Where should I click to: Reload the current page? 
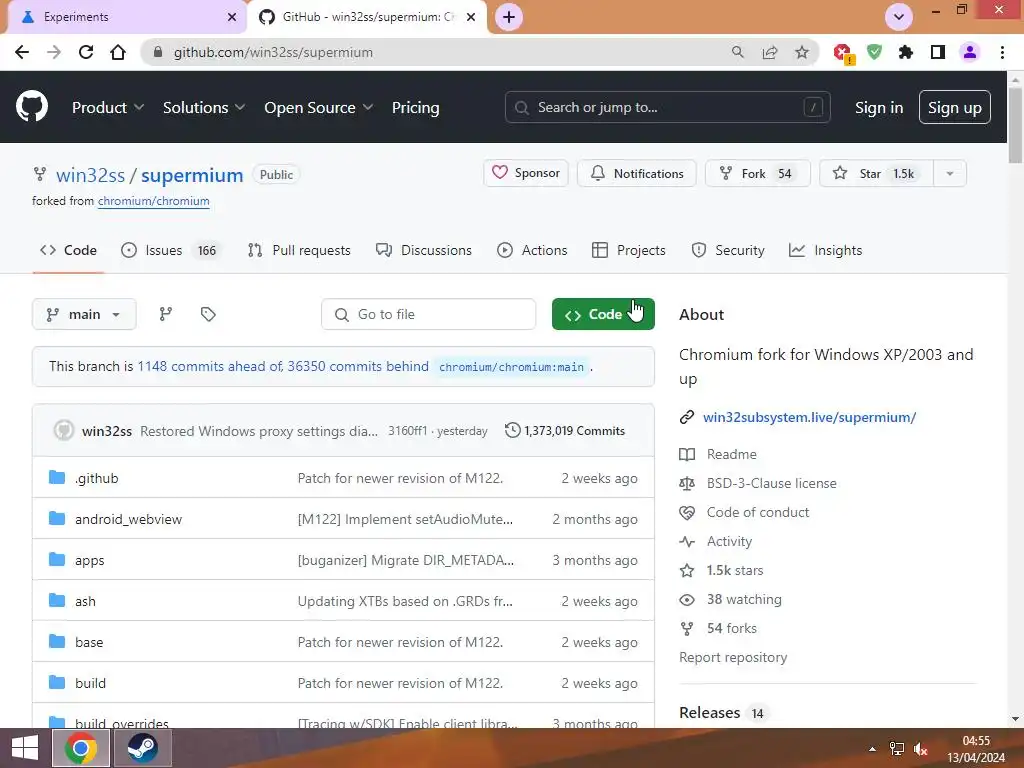tap(86, 52)
